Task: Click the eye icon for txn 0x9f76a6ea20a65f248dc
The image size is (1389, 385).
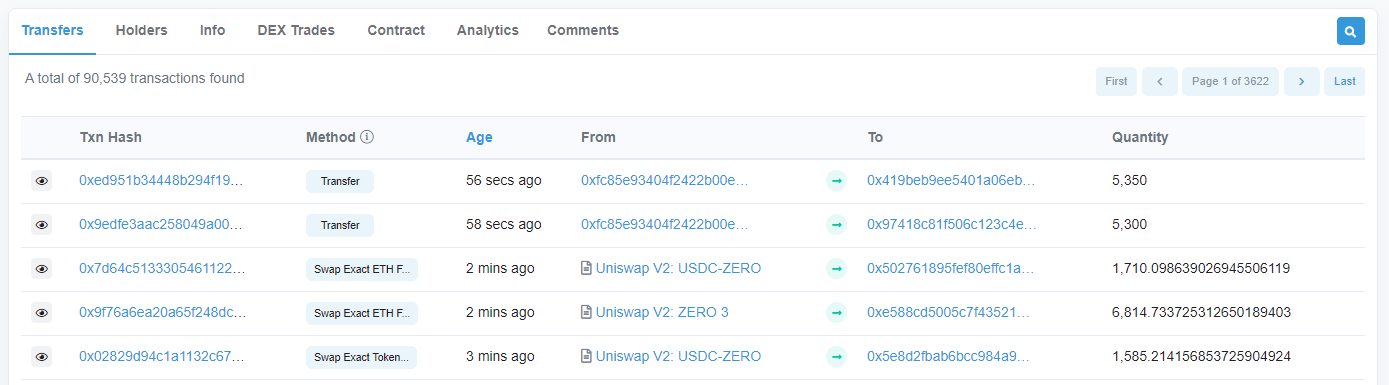Action: [x=42, y=313]
